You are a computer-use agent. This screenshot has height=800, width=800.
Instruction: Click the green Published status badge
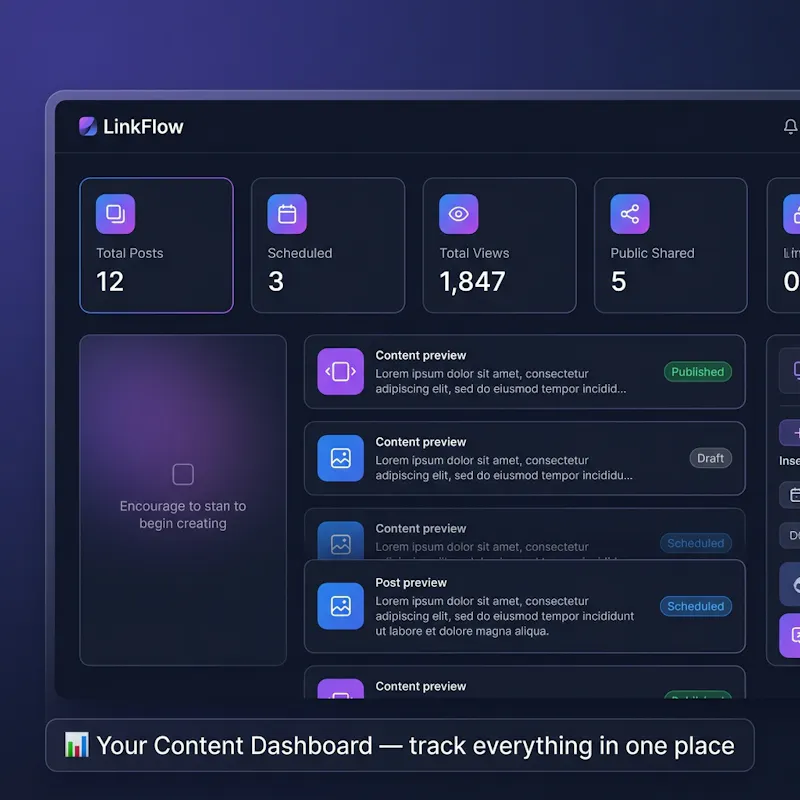pyautogui.click(x=697, y=372)
